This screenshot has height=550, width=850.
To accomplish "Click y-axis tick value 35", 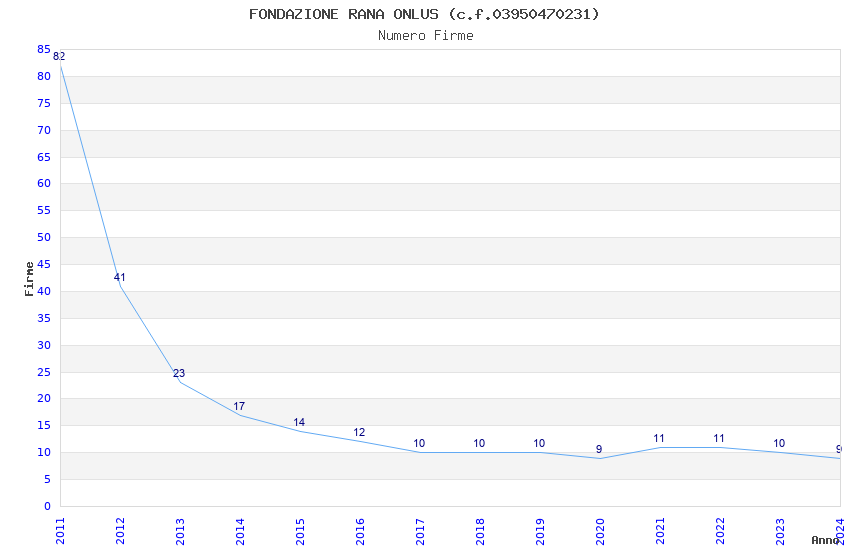I will [44, 318].
